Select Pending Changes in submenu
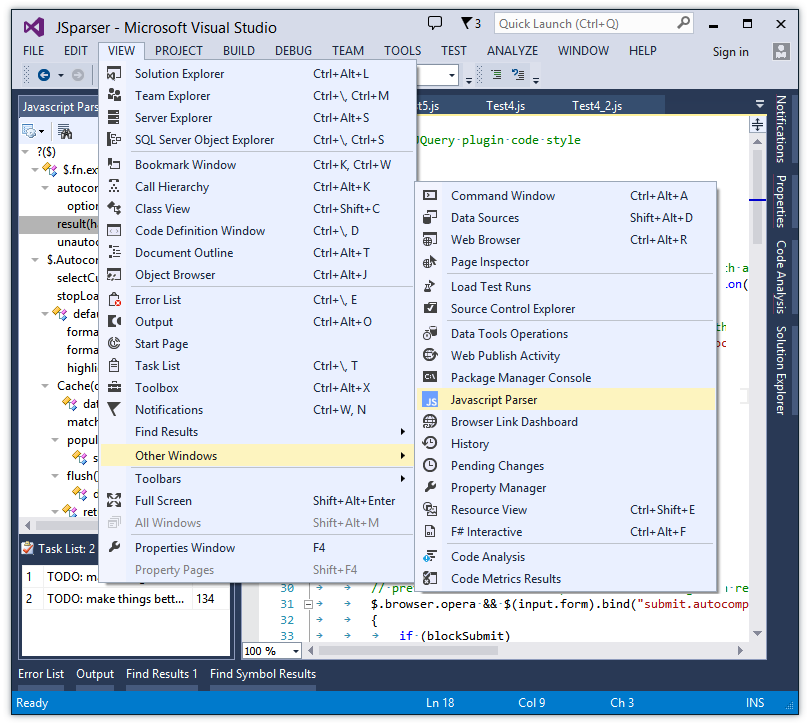The image size is (812, 724). (566, 466)
